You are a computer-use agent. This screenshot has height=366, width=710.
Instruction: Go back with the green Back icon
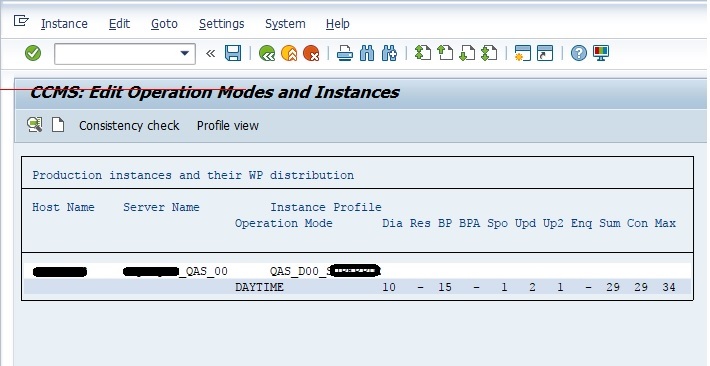pos(267,53)
